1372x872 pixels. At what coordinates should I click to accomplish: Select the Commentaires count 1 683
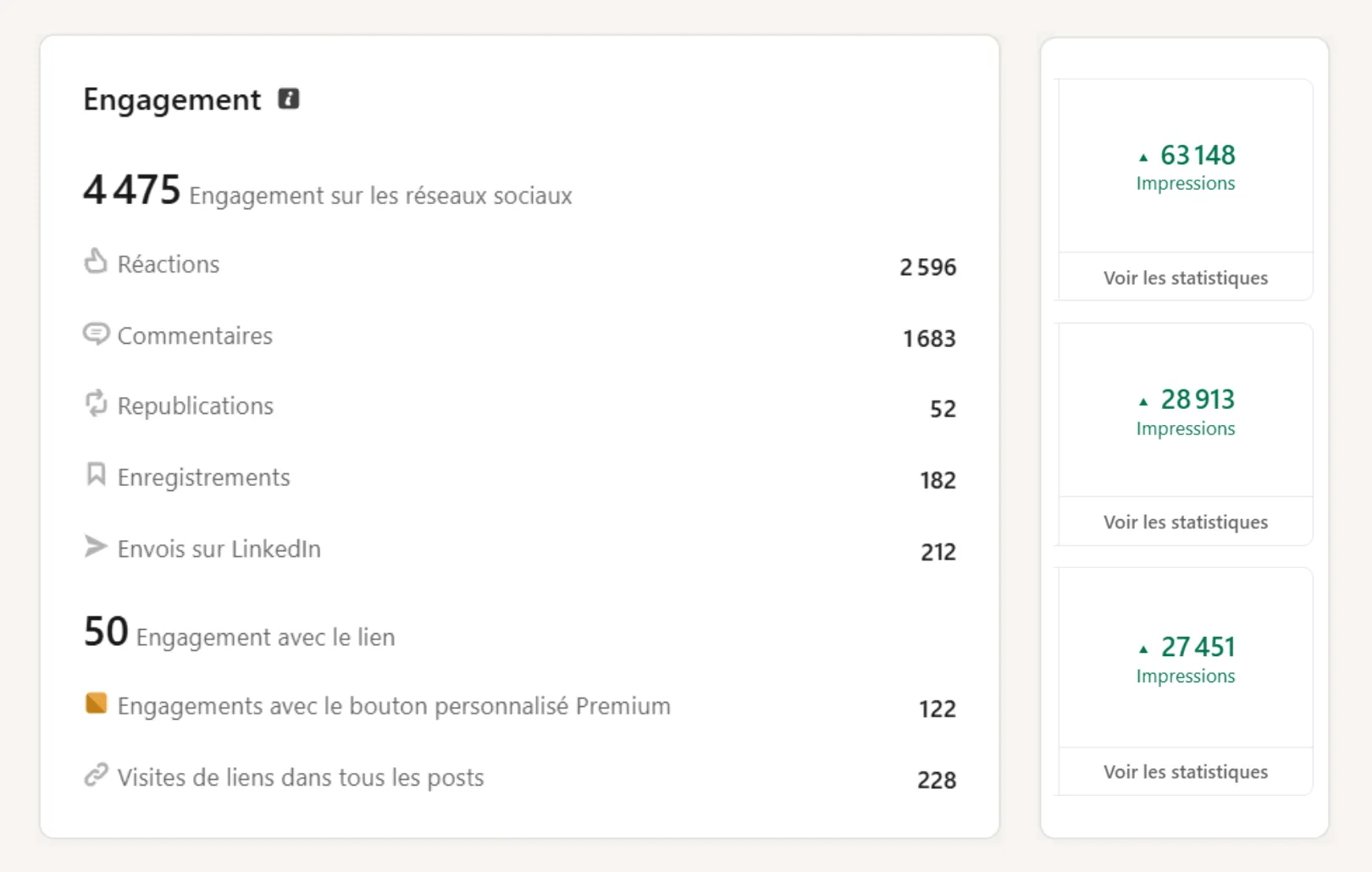pyautogui.click(x=929, y=338)
